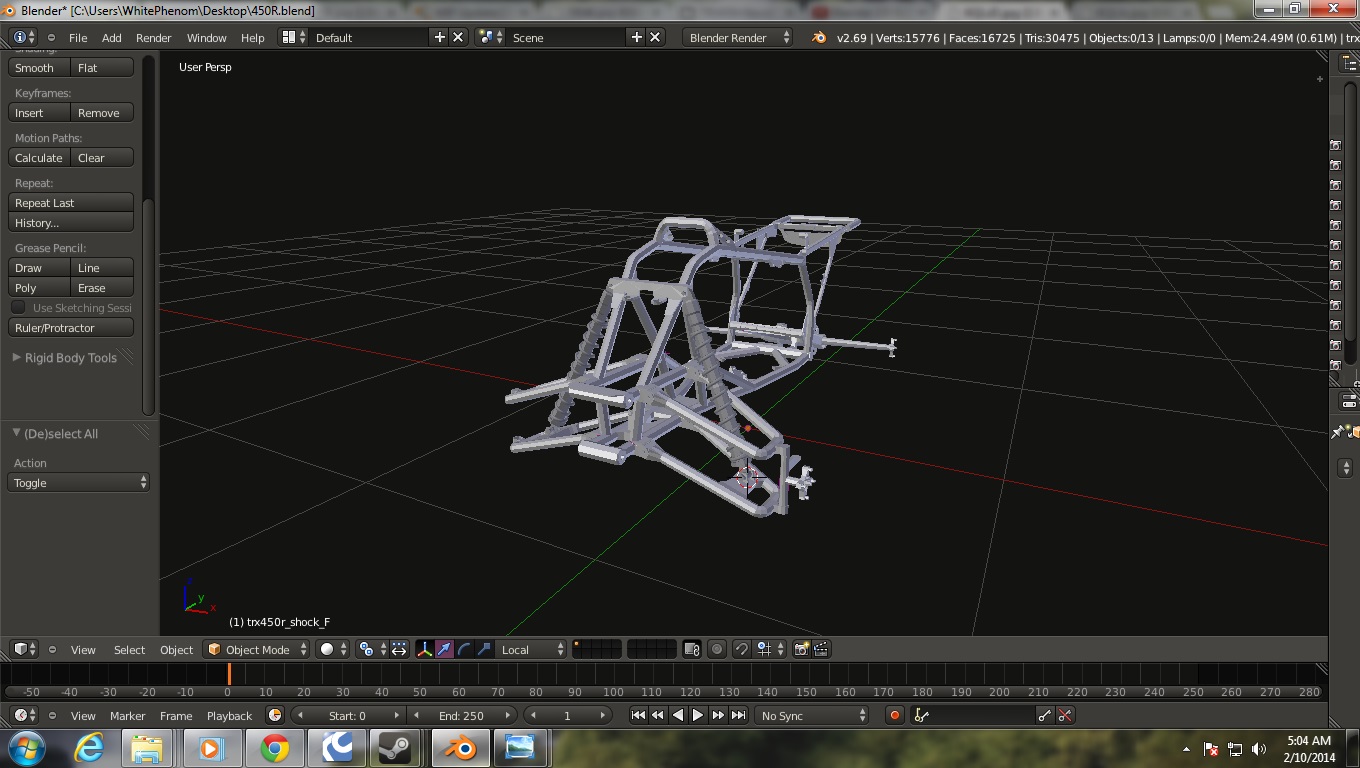
Task: Toggle snap during transform magnet
Action: (x=742, y=649)
